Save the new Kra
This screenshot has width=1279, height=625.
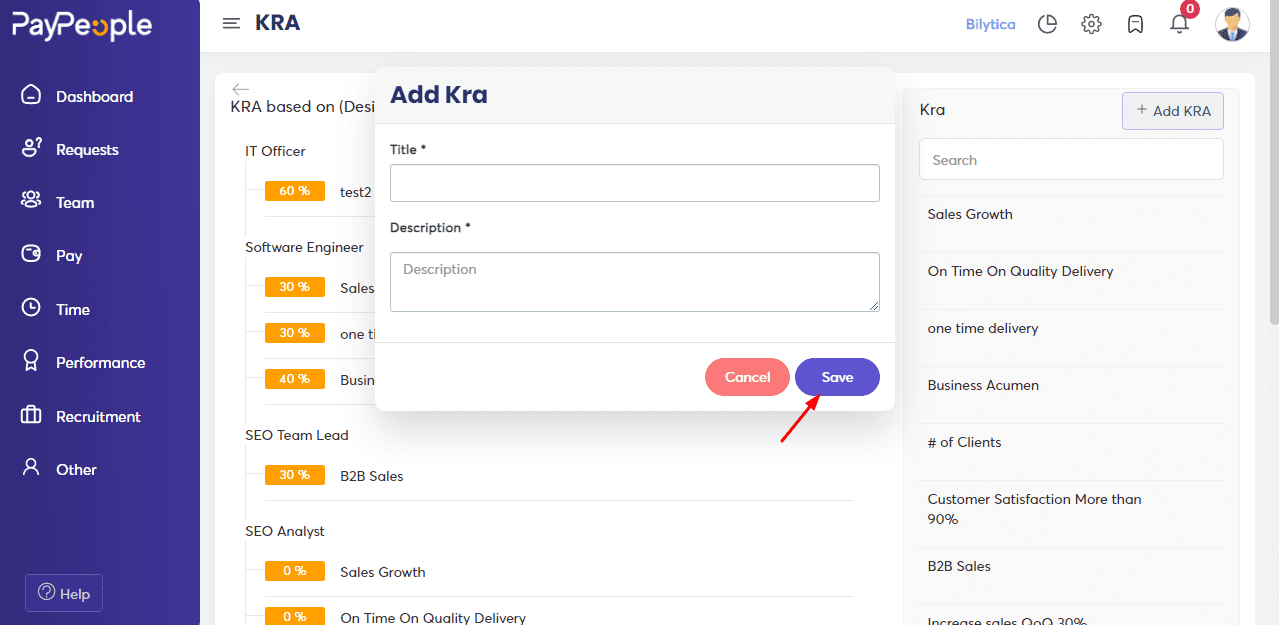point(837,377)
